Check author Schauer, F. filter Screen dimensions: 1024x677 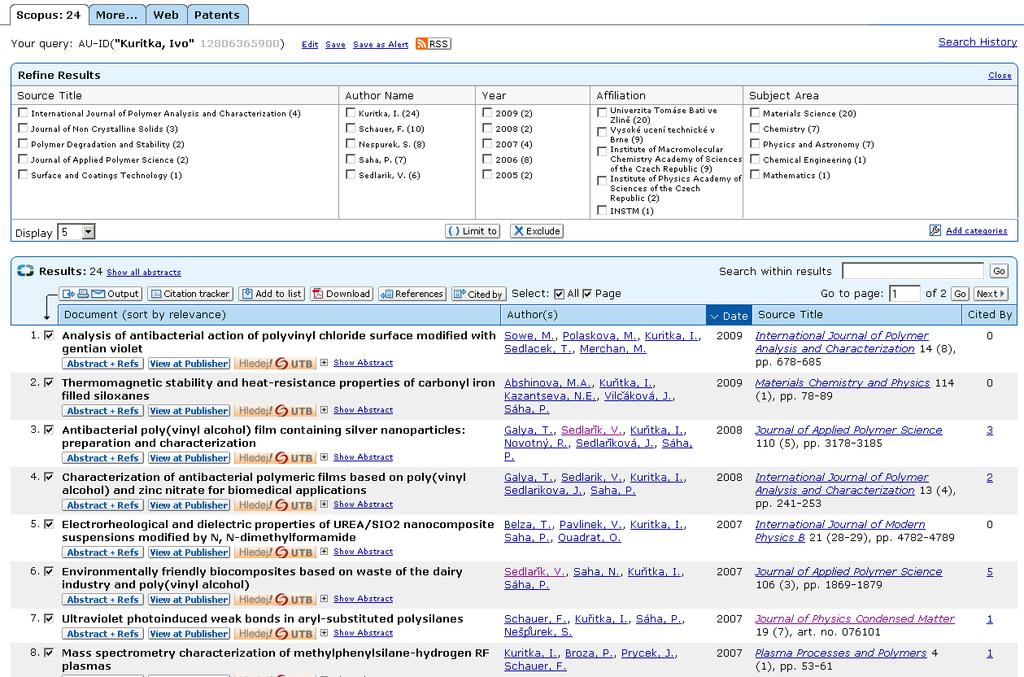(x=351, y=128)
